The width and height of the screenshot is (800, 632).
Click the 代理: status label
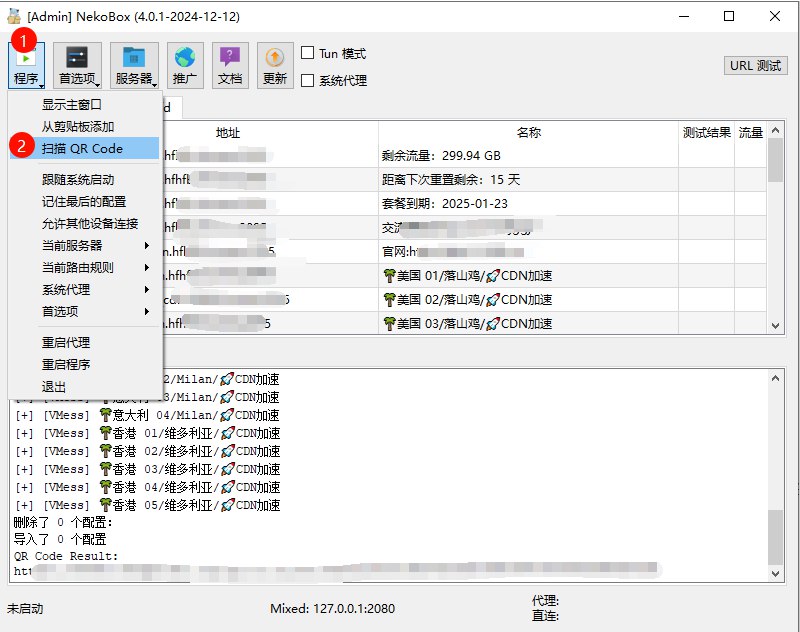tap(545, 600)
